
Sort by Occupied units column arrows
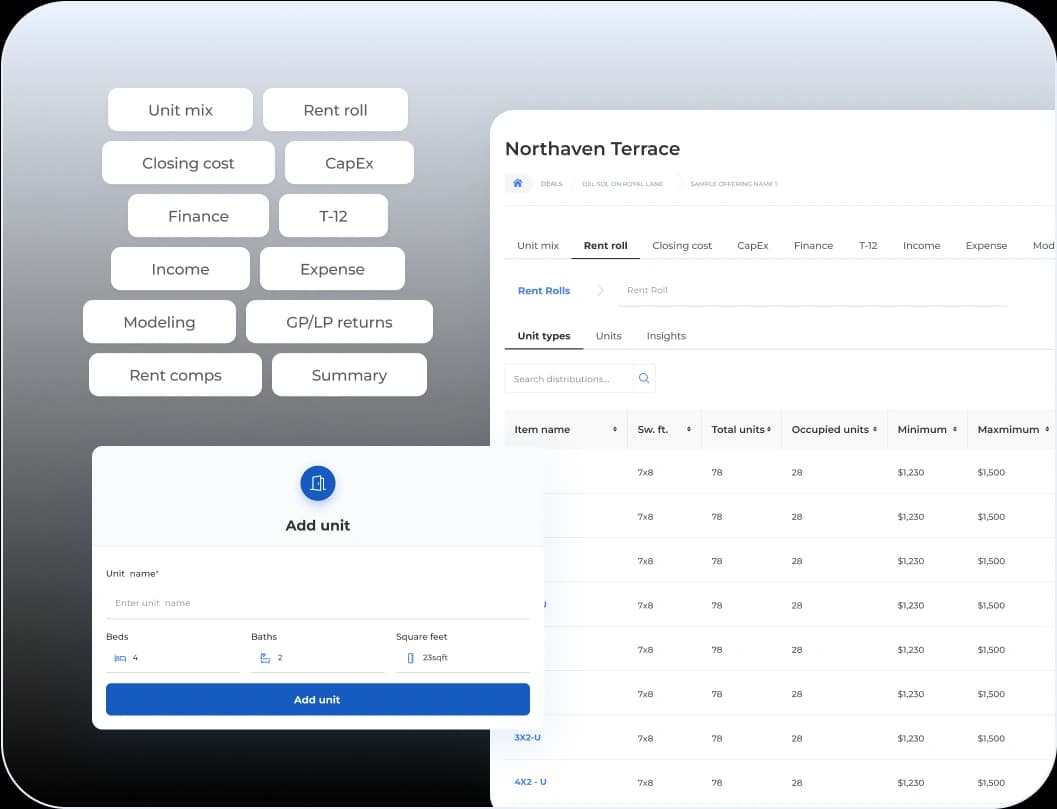pyautogui.click(x=875, y=430)
